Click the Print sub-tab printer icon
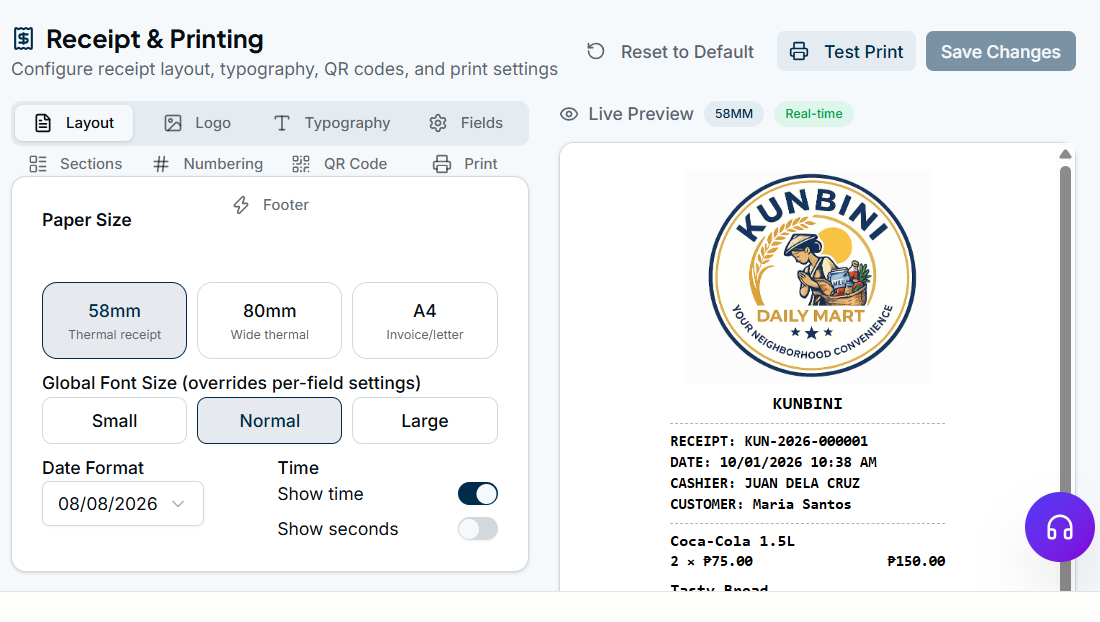Screen dimensions: 1100x622 (x=442, y=164)
